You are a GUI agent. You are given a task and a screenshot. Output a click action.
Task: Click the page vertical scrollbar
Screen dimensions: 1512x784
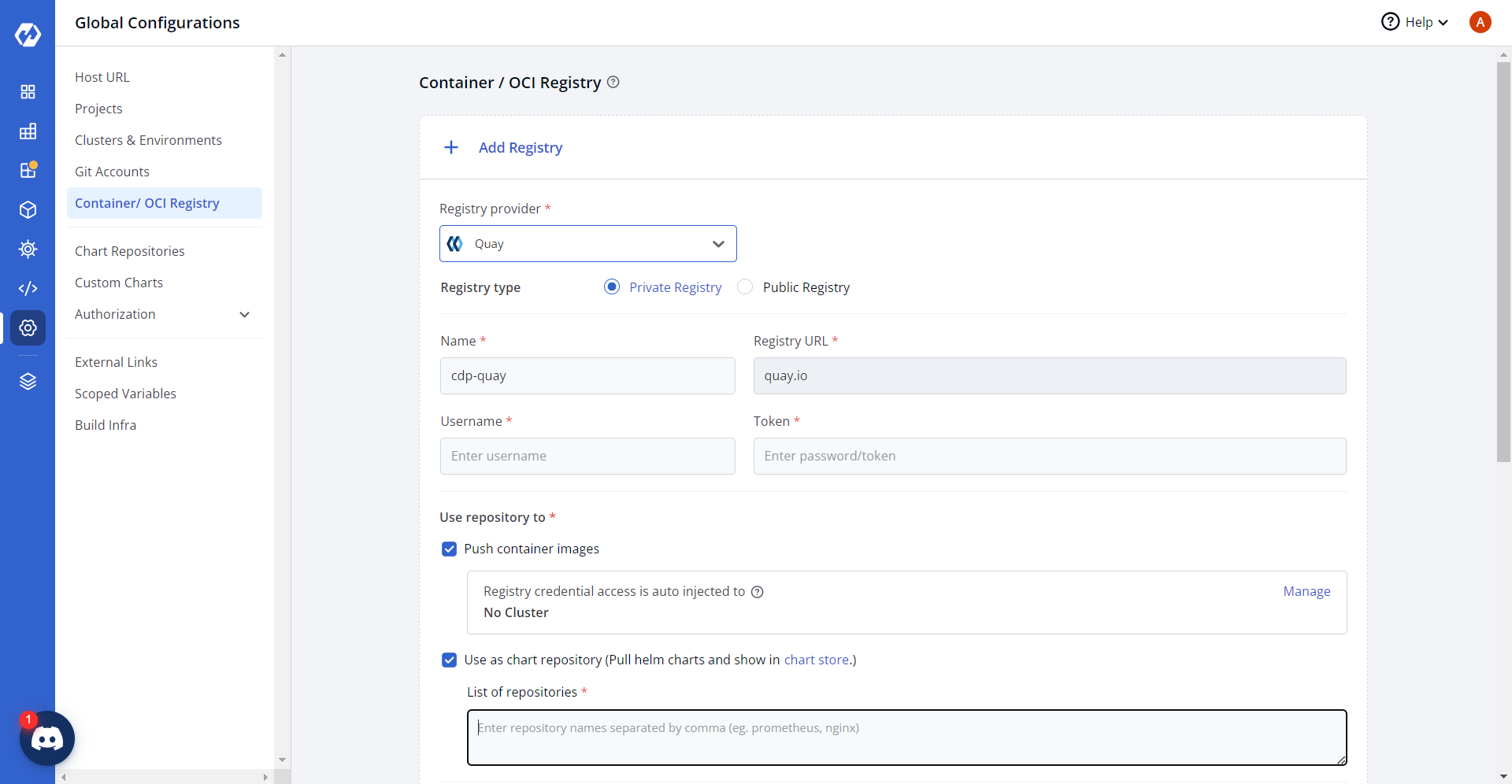coord(1503,260)
